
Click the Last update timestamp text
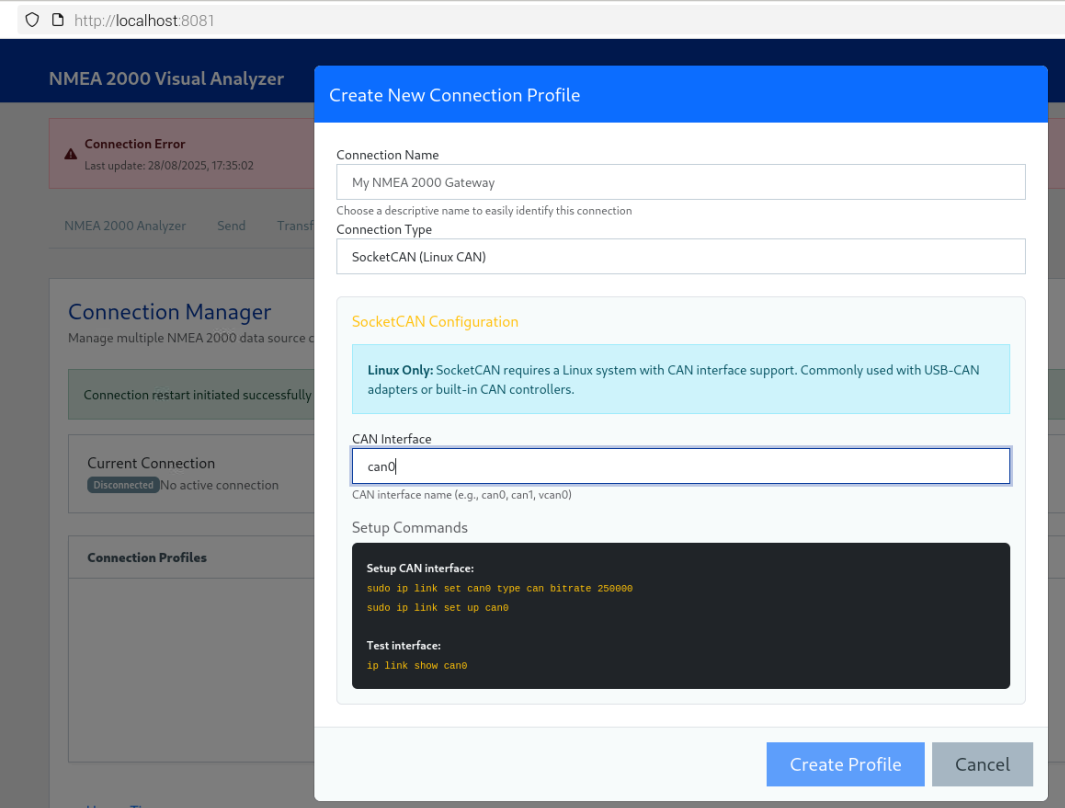click(x=169, y=166)
